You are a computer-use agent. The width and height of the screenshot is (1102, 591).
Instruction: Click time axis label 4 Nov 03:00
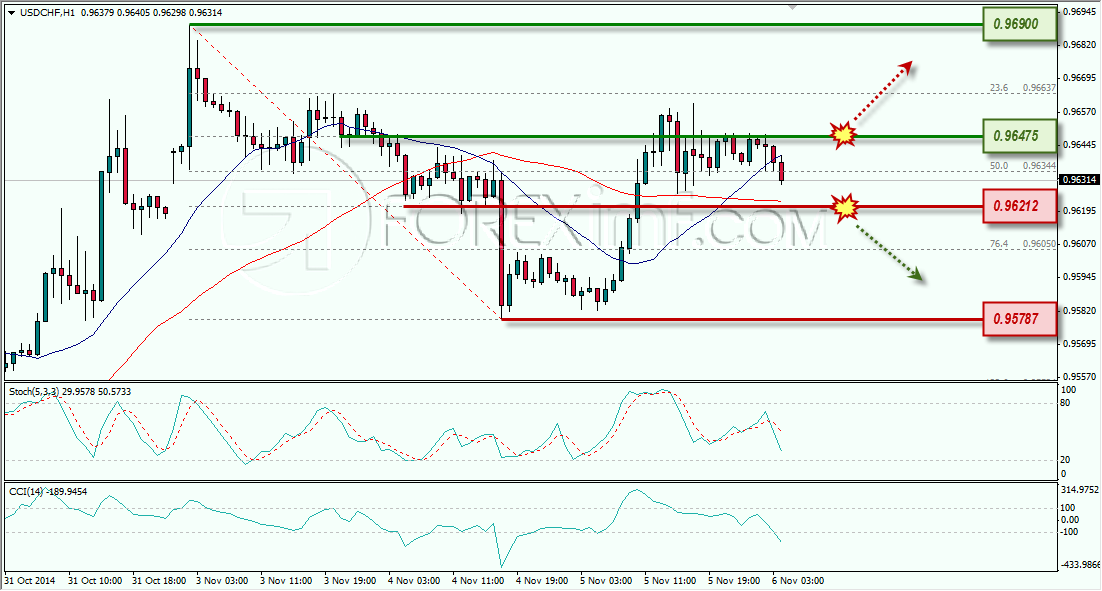[414, 580]
